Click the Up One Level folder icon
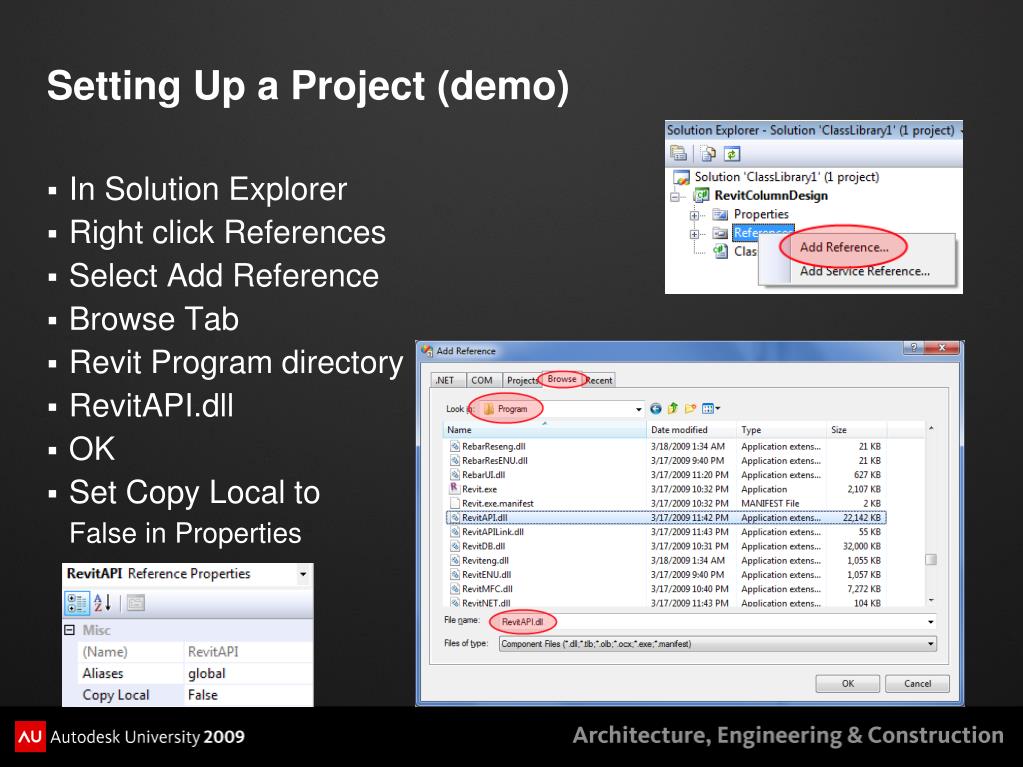Viewport: 1023px width, 767px height. point(673,408)
